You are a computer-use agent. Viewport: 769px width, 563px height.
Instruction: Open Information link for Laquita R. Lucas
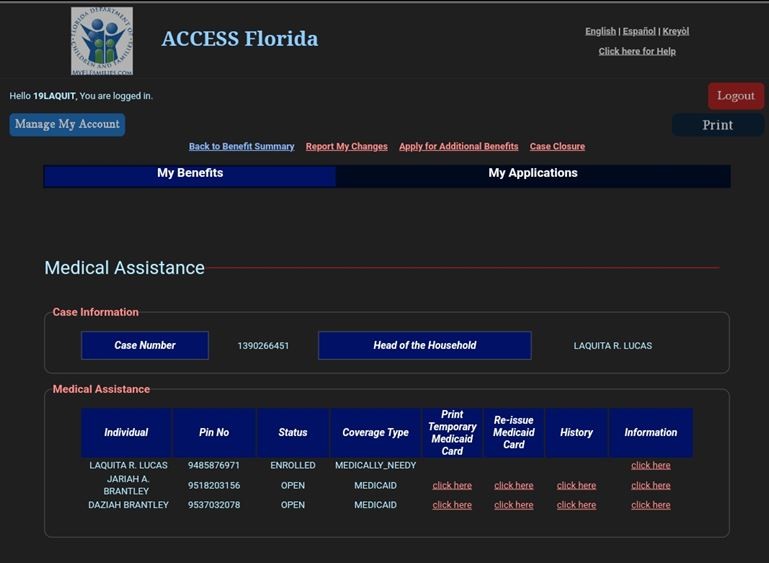[650, 465]
